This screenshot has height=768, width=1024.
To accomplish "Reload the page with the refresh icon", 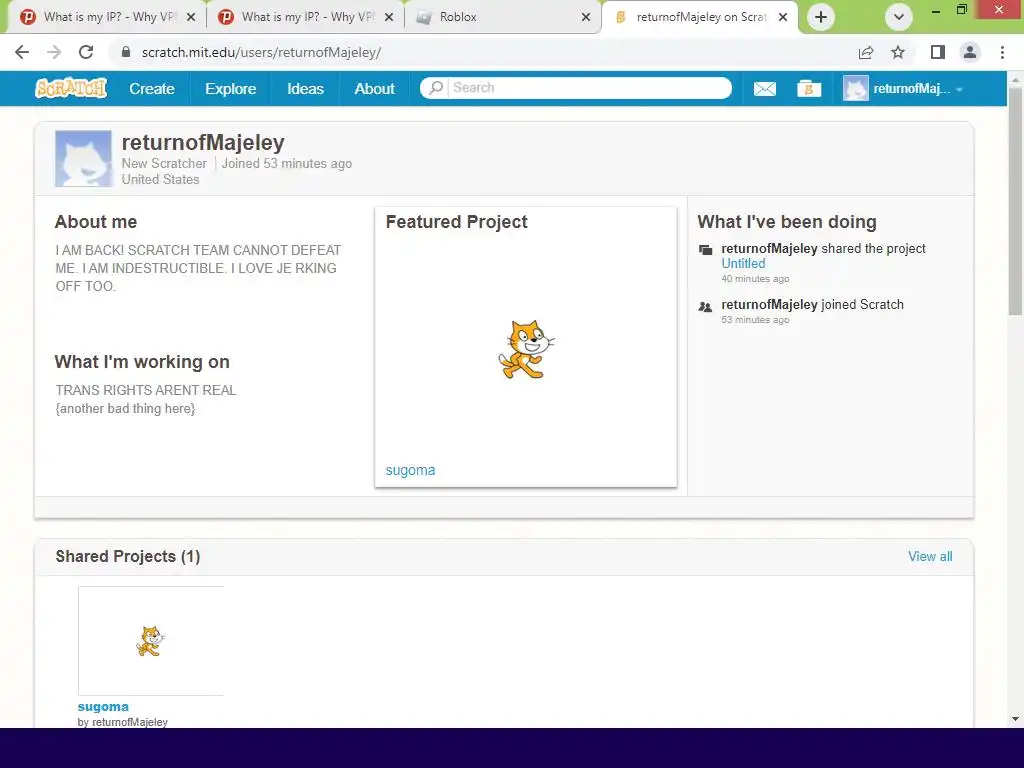I will pyautogui.click(x=86, y=52).
